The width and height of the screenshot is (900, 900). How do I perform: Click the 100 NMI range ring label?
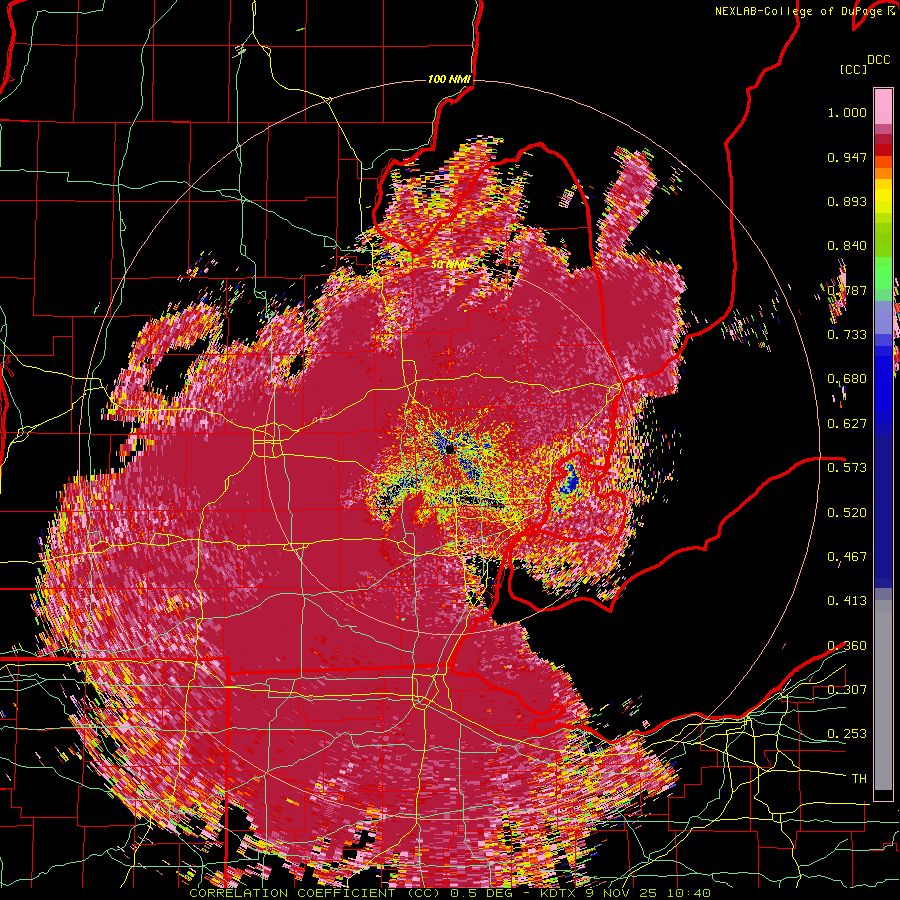tap(449, 79)
